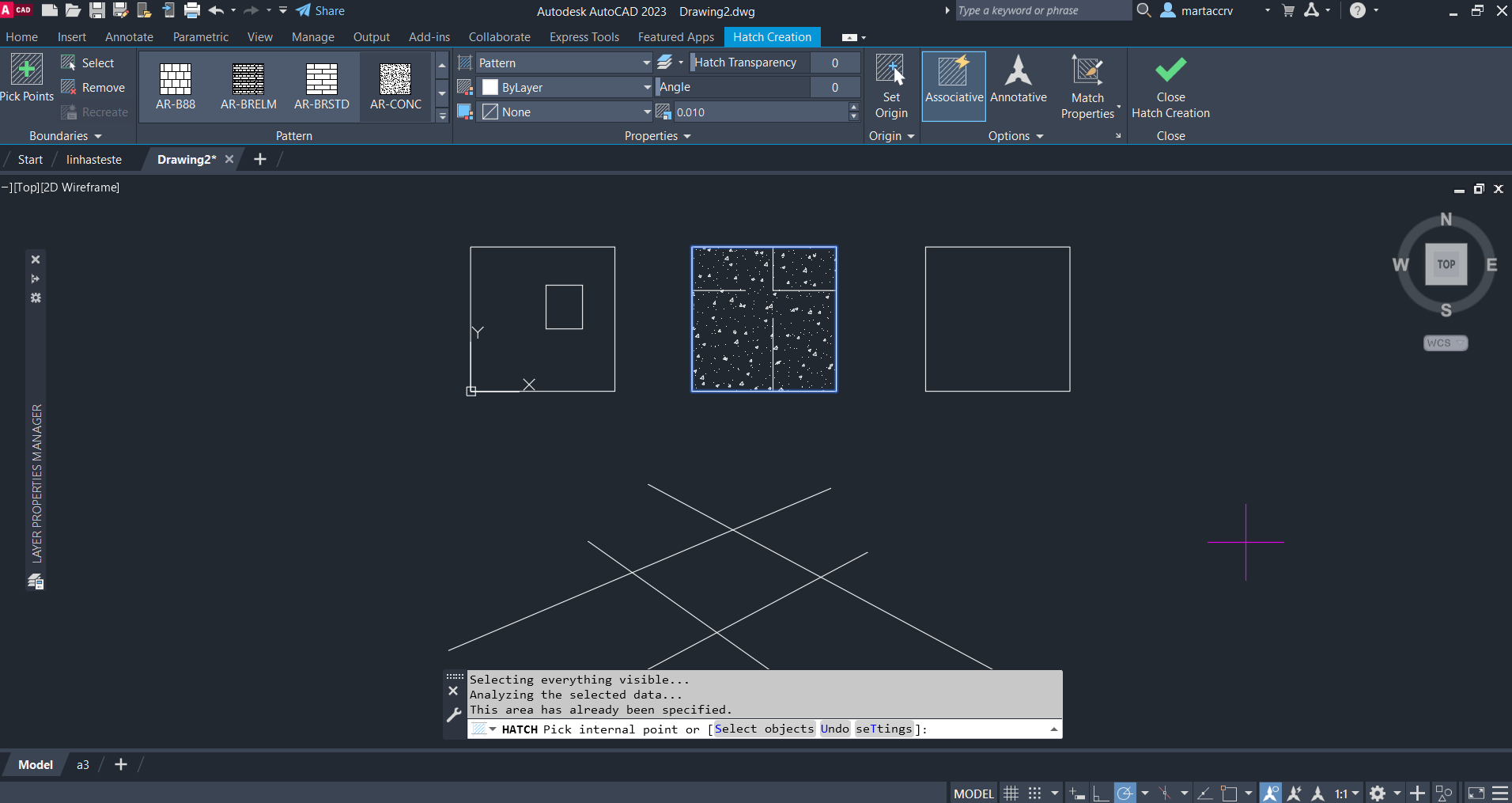Click Remove boundary objects button

pyautogui.click(x=93, y=87)
